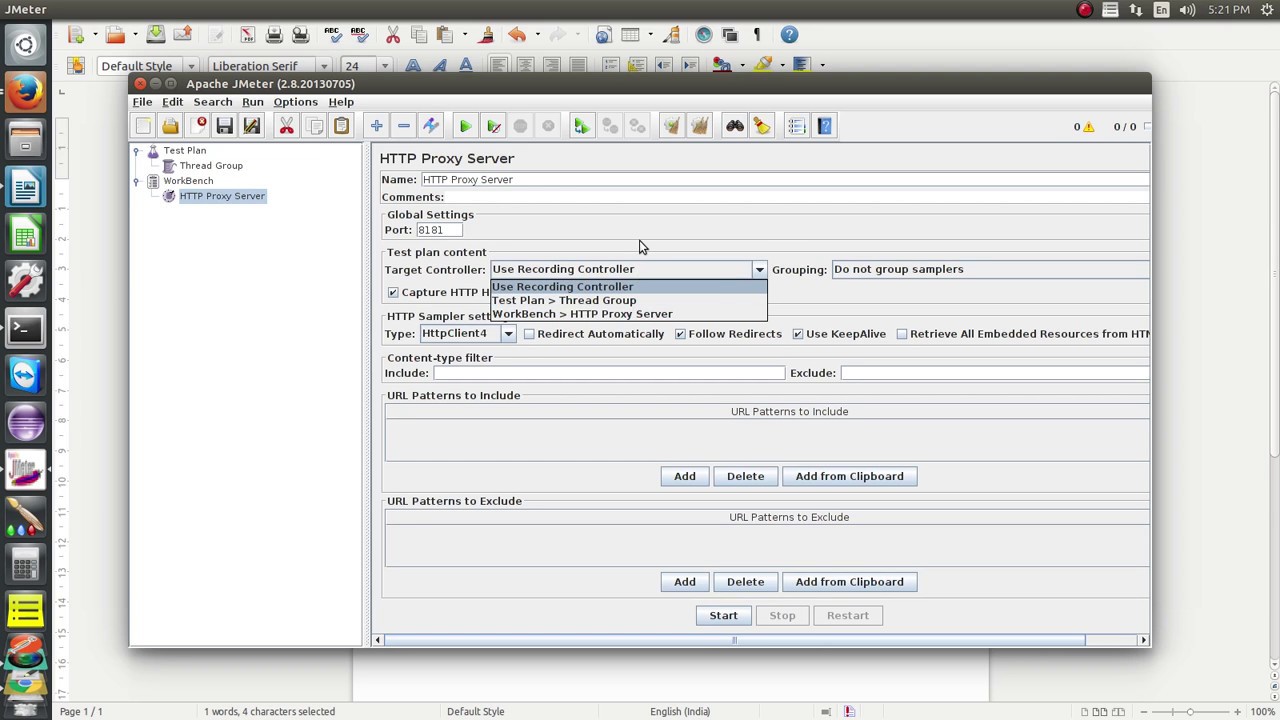Screen dimensions: 1280x720
Task: Click the warning triangle error counter
Action: [x=1088, y=127]
